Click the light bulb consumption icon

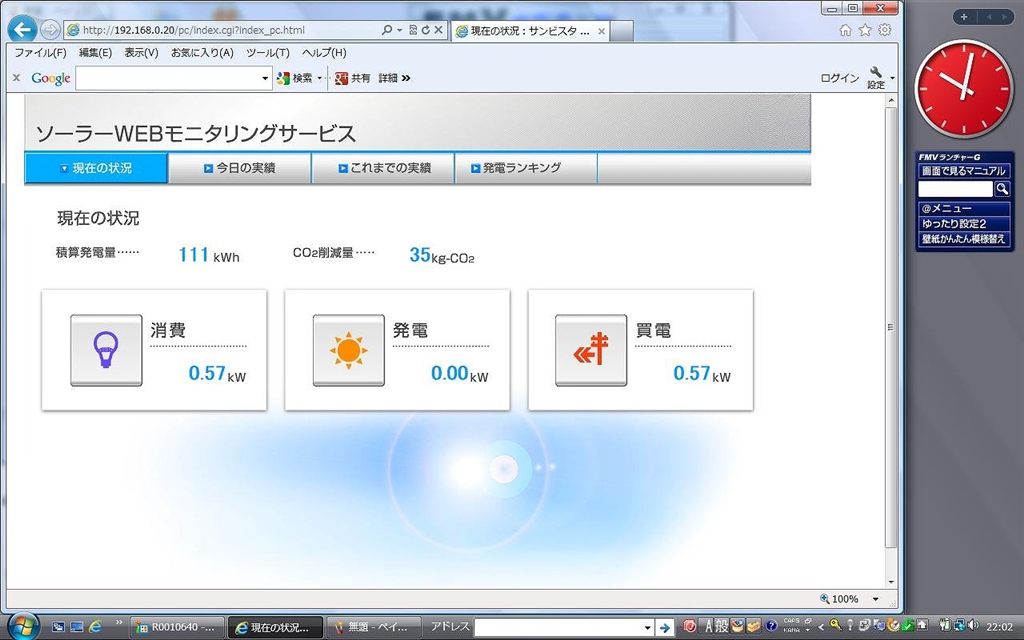[x=106, y=350]
